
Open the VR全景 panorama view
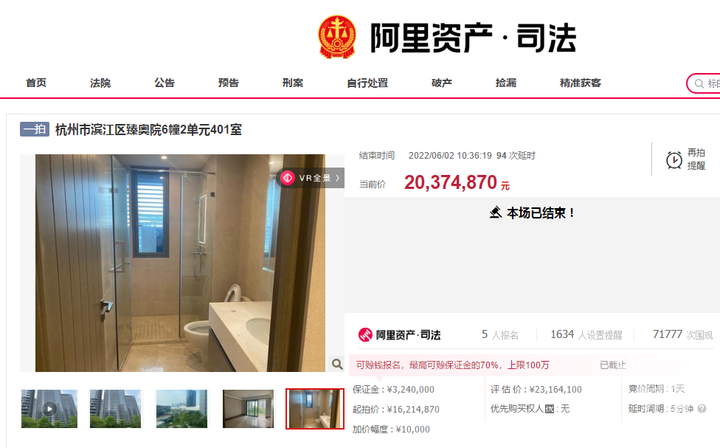(x=310, y=178)
